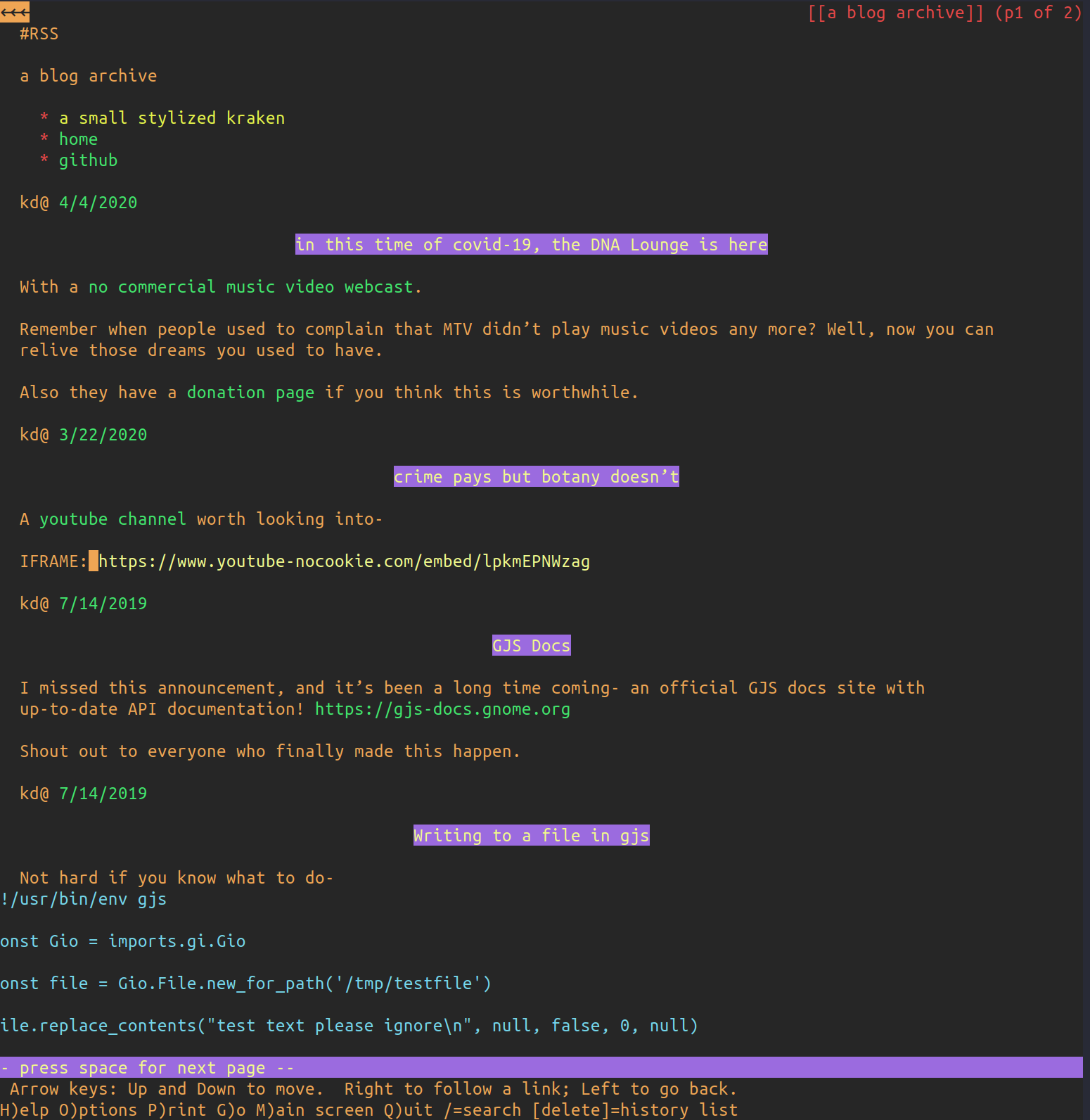1090x1120 pixels.
Task: Open the 'a small stylized kraken' link
Action: click(x=172, y=118)
